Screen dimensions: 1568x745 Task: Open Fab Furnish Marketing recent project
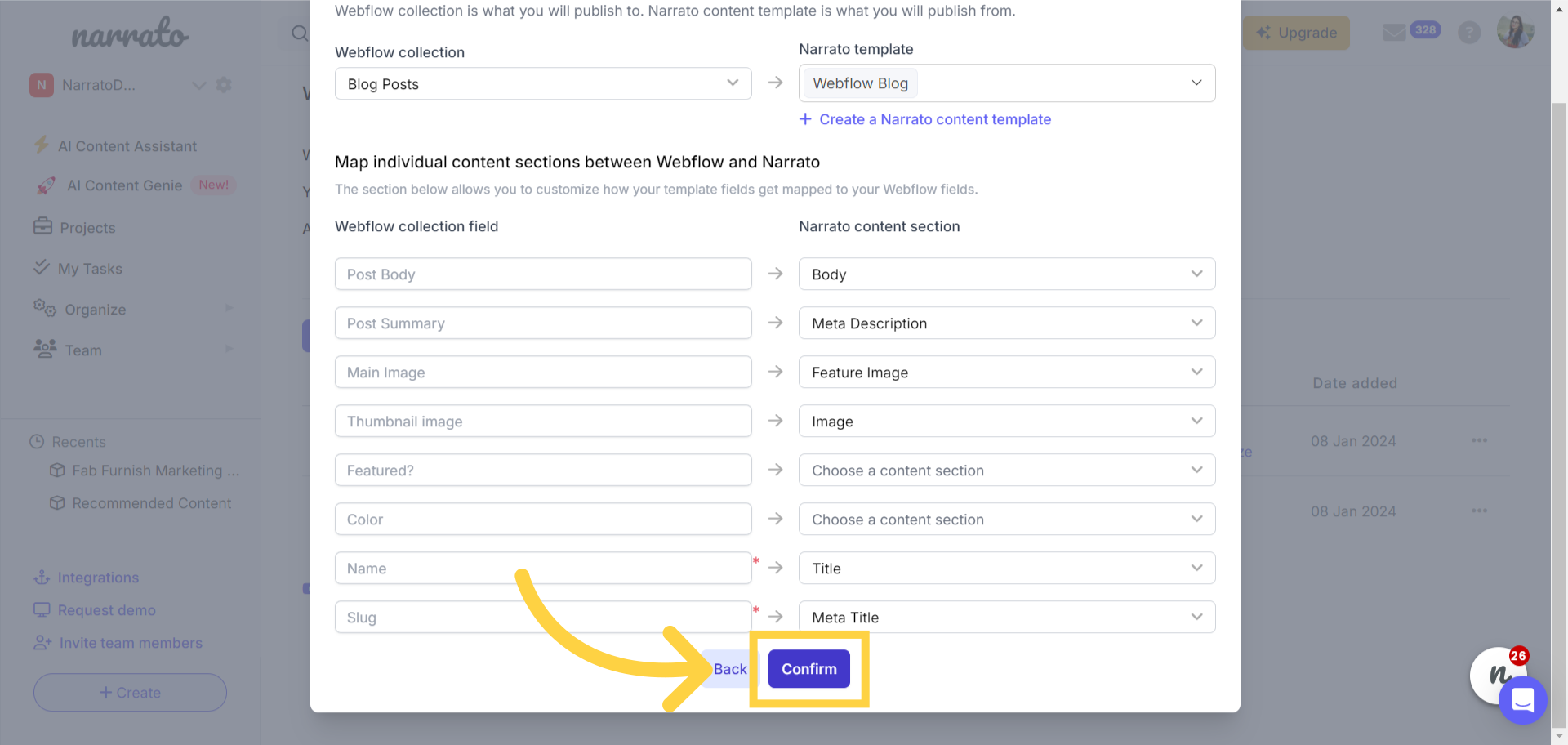point(155,471)
